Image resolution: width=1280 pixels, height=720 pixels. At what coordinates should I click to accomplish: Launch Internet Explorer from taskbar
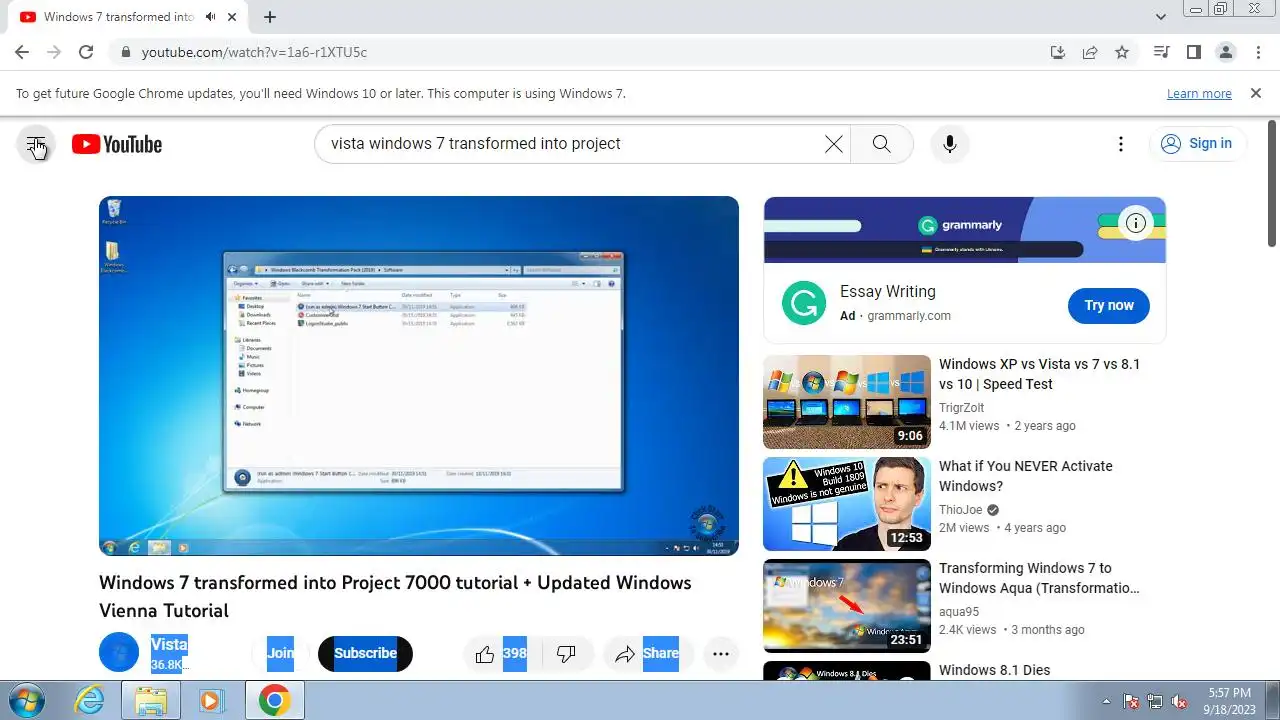[90, 700]
